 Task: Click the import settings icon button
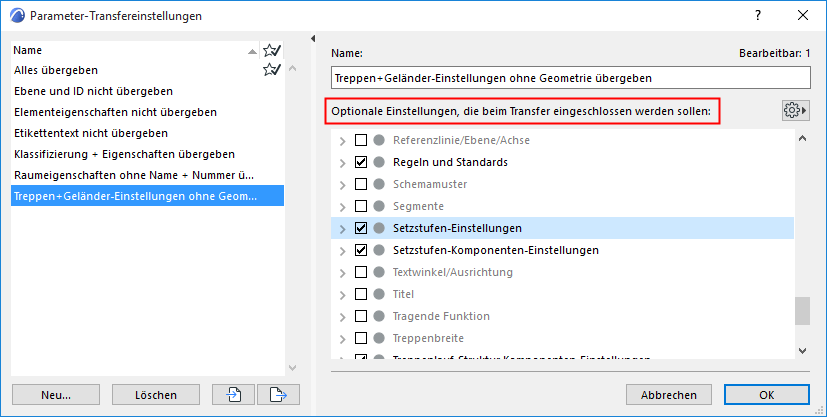[x=234, y=394]
